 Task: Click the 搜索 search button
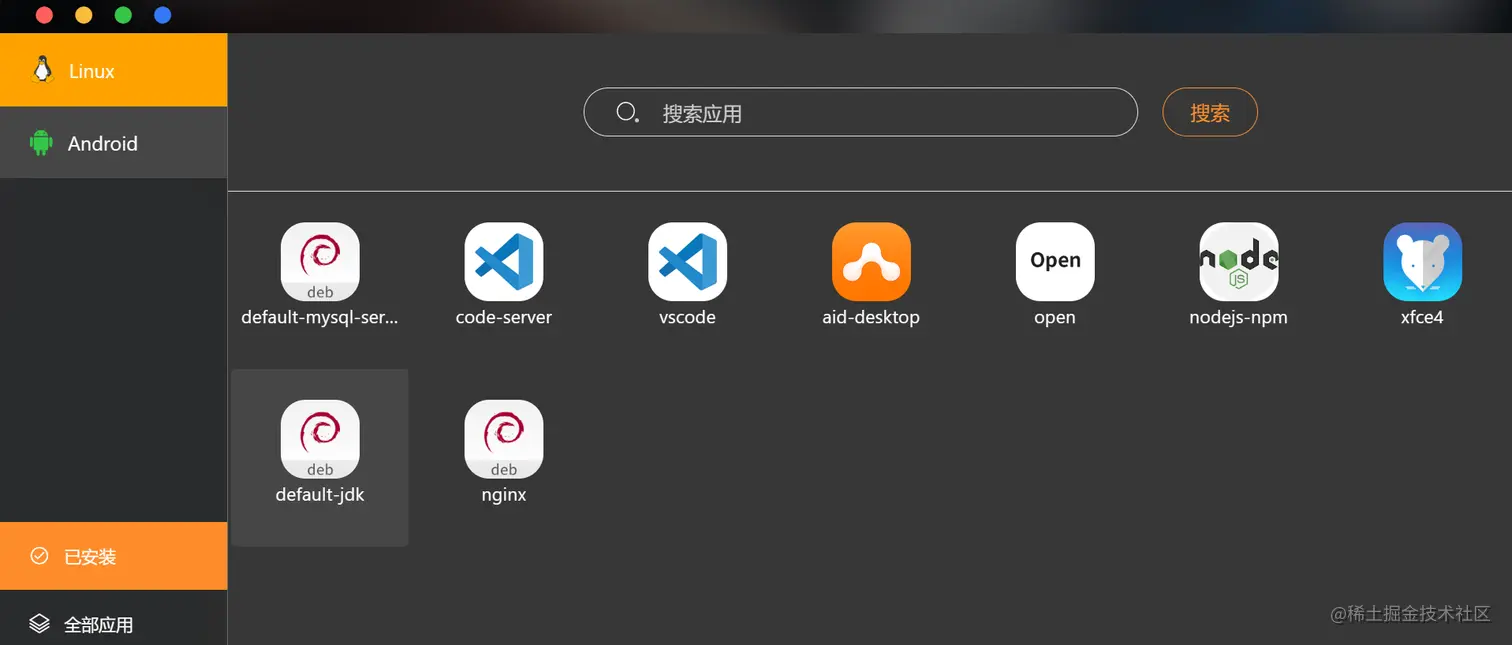pyautogui.click(x=1210, y=112)
